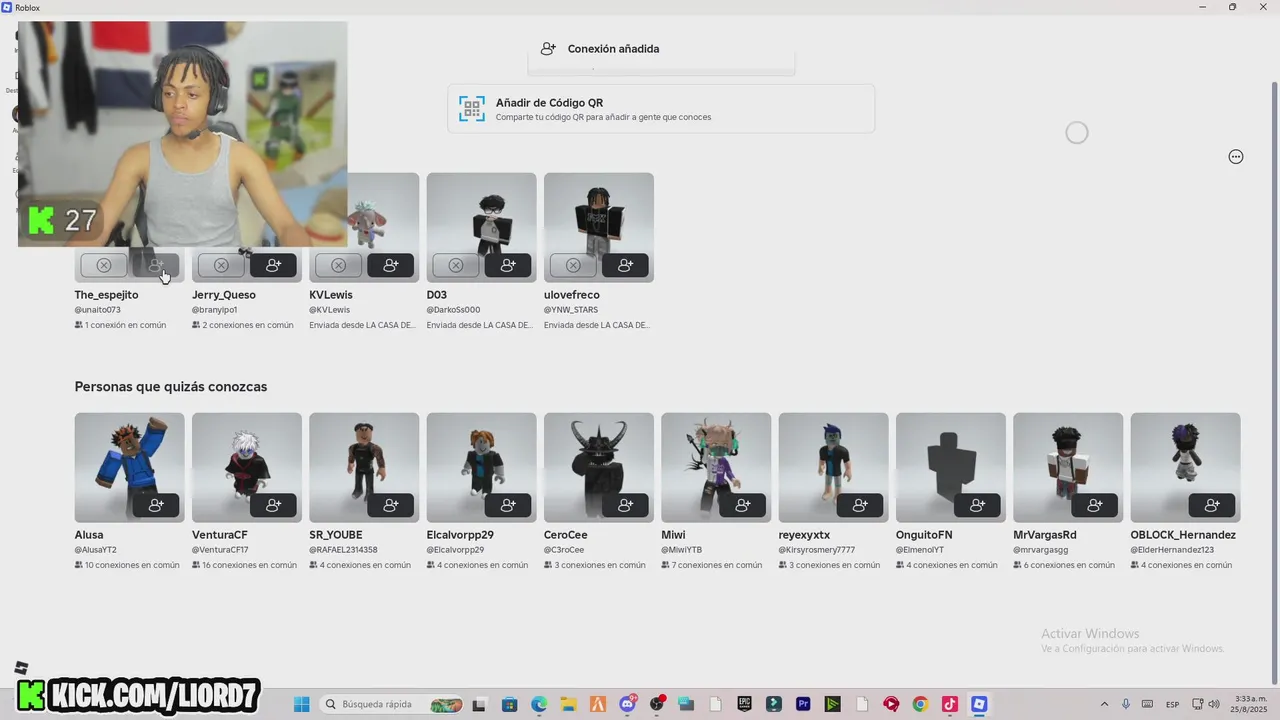This screenshot has height=720, width=1280.
Task: Click the @DarkoSs000 username text
Action: coord(454,310)
